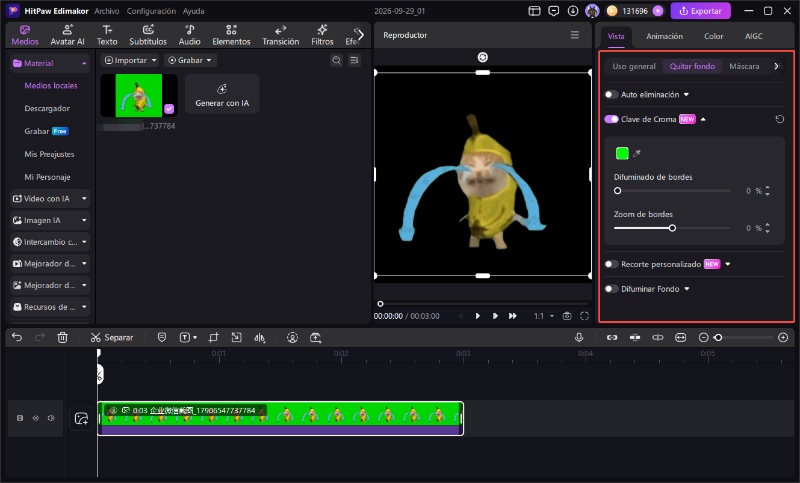The image size is (800, 483).
Task: Switch to the Animación tab
Action: (x=664, y=36)
